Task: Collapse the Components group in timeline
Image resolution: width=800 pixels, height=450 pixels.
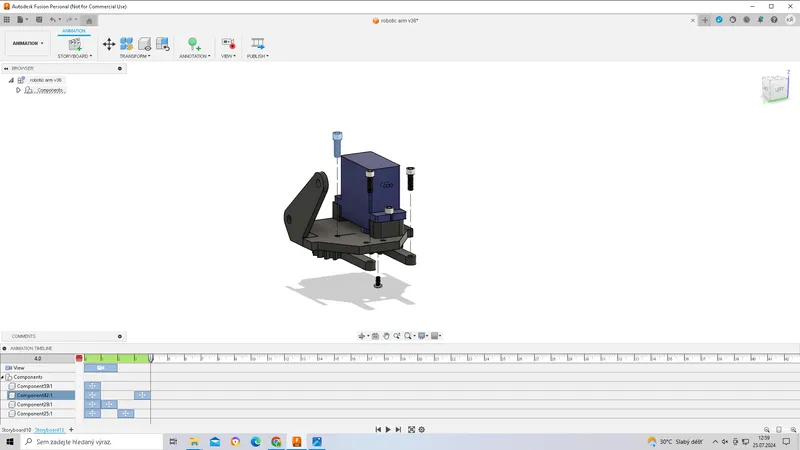Action: point(3,377)
